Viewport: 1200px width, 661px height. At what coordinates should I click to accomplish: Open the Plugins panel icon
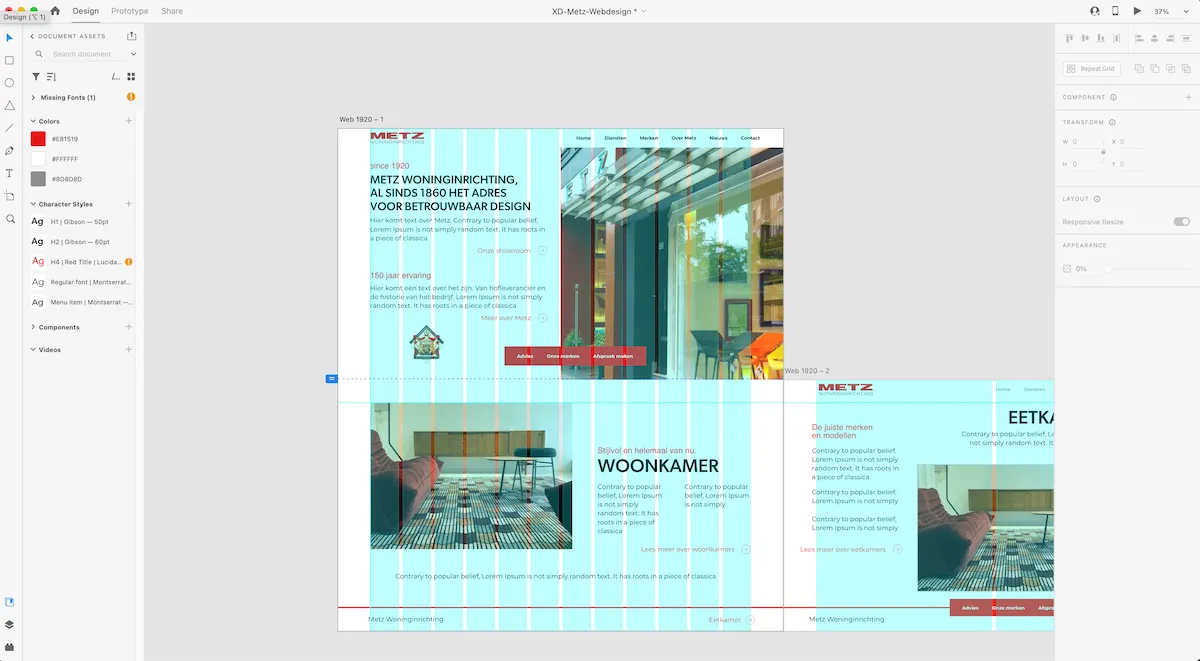tap(10, 647)
